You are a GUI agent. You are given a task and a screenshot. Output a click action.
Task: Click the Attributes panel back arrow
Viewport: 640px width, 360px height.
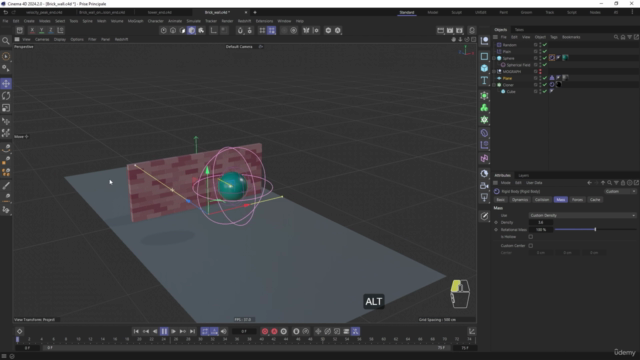(x=589, y=183)
